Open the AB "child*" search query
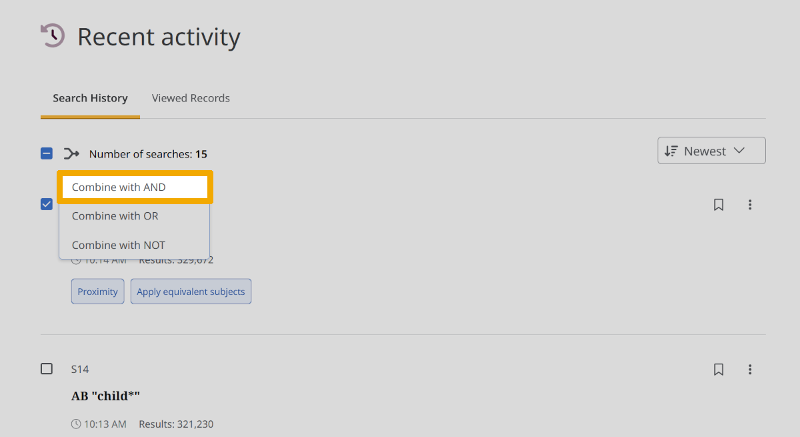This screenshot has height=437, width=800. tap(105, 396)
